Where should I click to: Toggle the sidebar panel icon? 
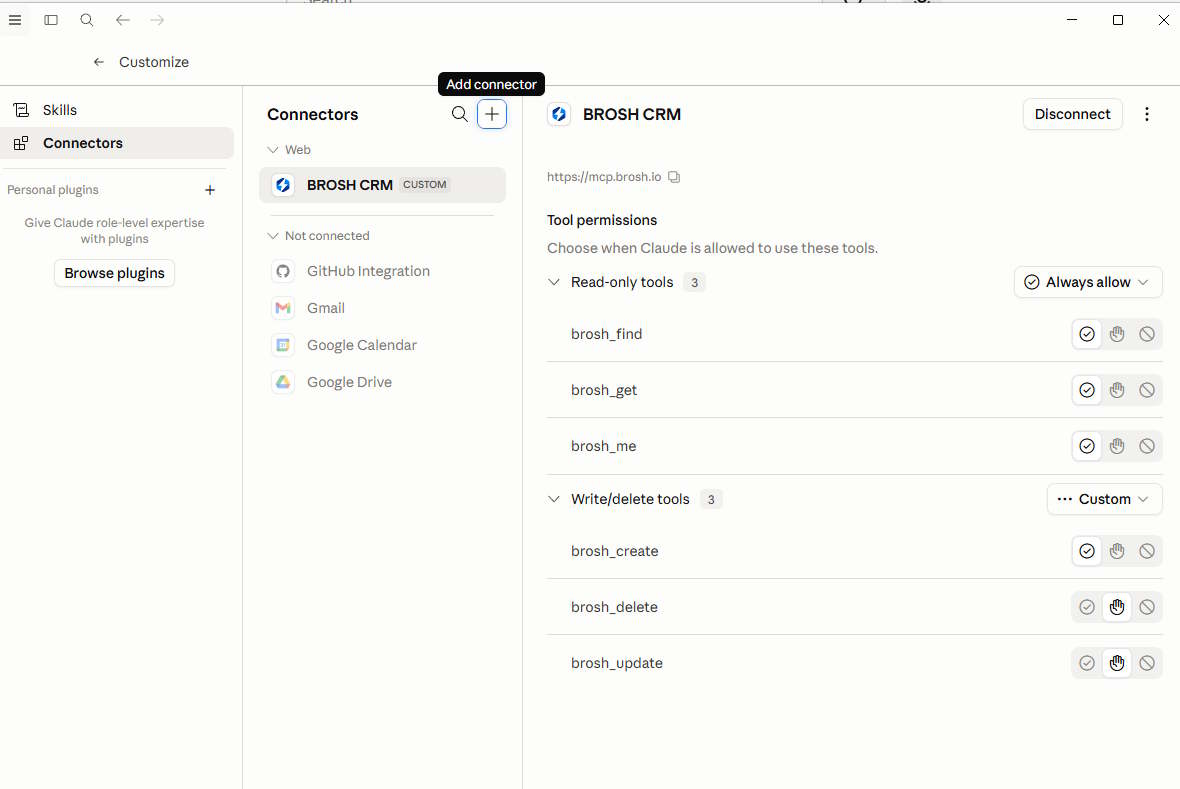point(51,20)
